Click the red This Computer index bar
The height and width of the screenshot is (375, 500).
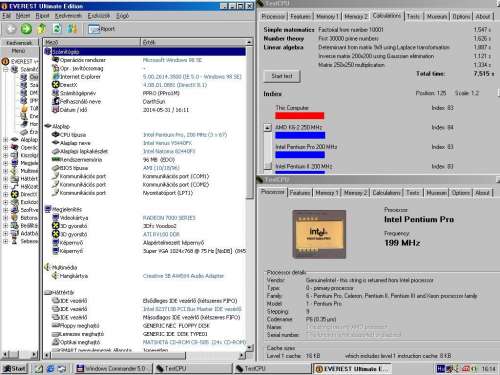coord(299,116)
